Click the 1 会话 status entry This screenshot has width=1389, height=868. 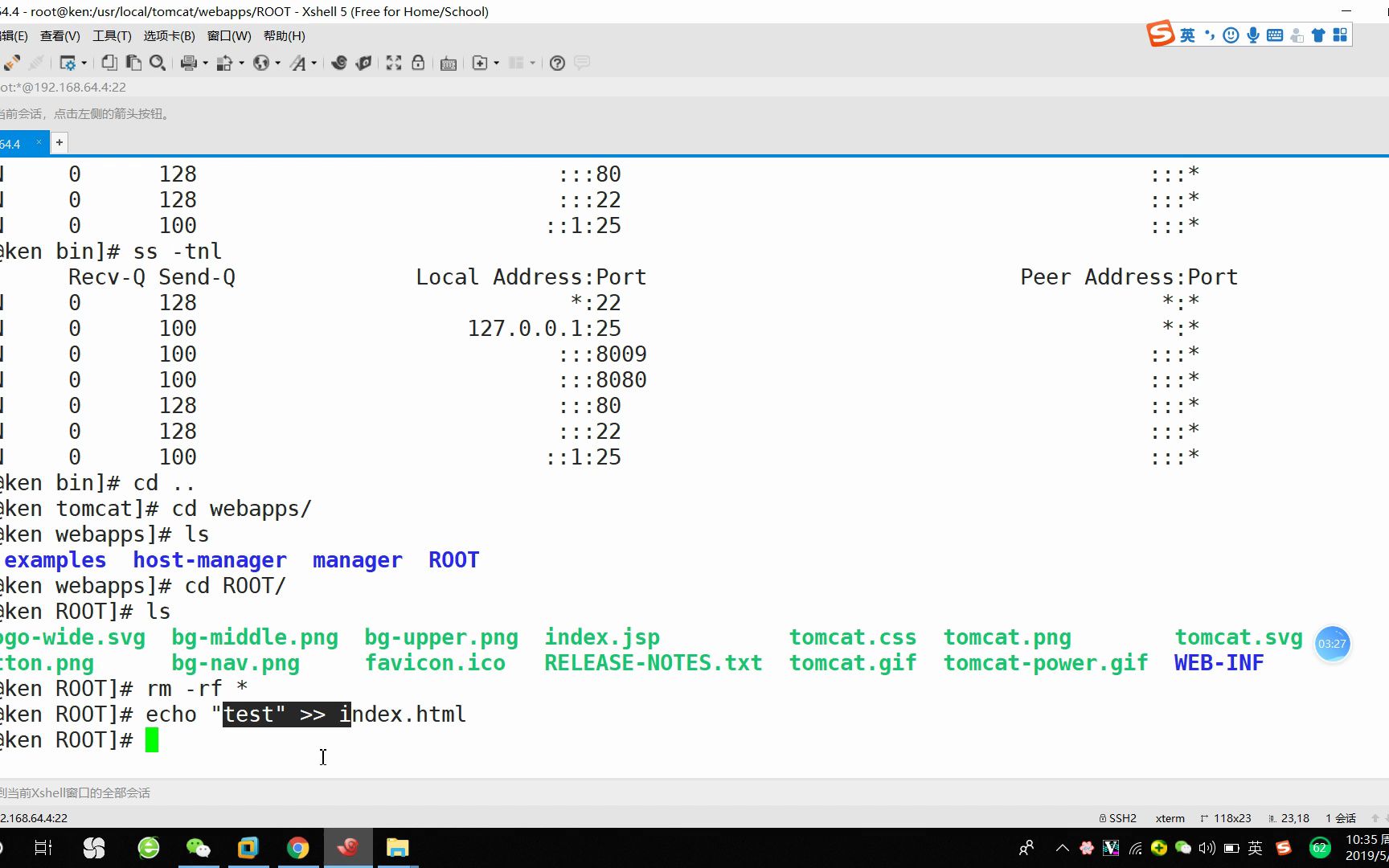coord(1341,818)
